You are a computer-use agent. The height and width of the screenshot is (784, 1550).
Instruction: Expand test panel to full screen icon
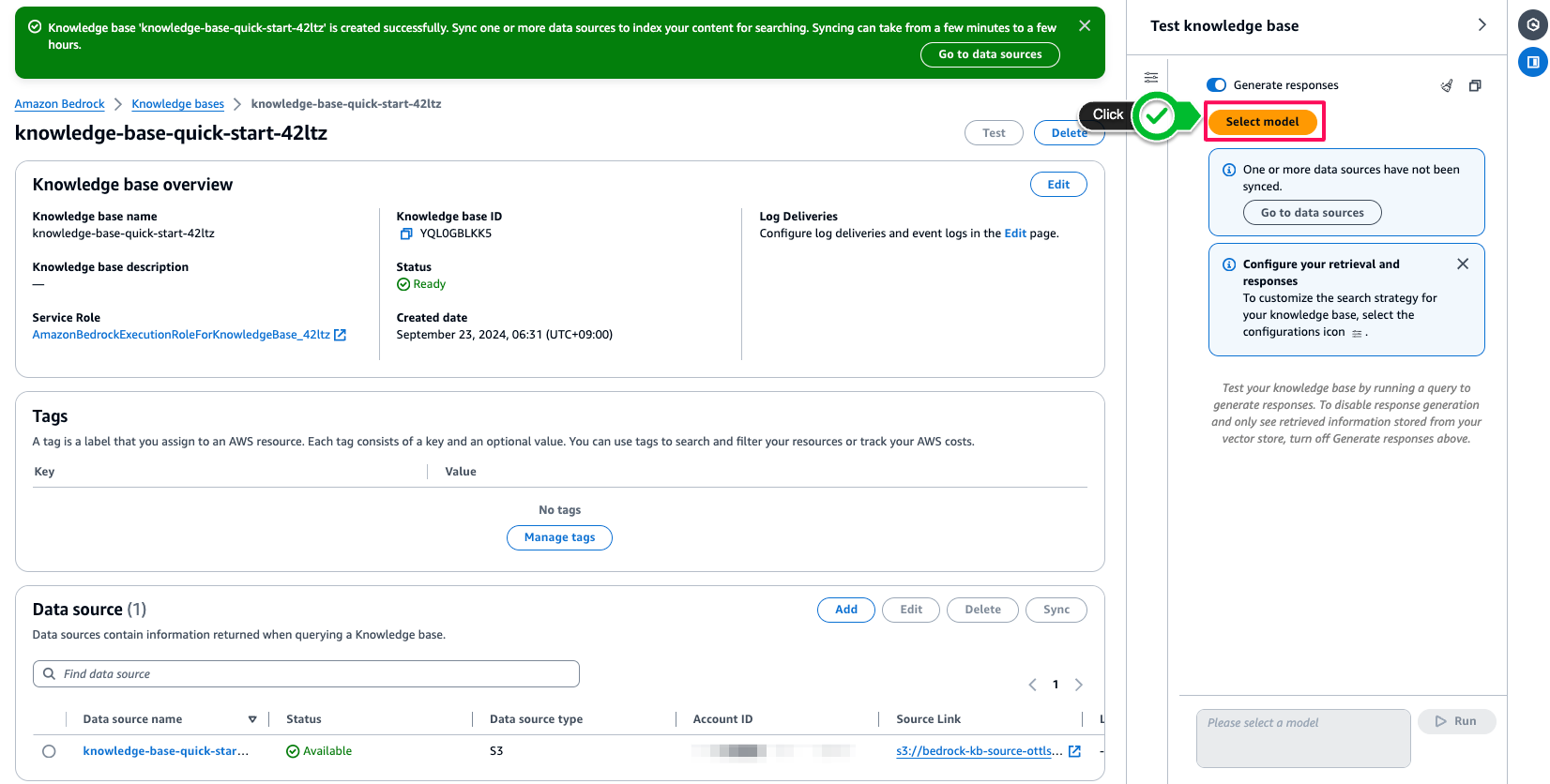pos(1475,85)
